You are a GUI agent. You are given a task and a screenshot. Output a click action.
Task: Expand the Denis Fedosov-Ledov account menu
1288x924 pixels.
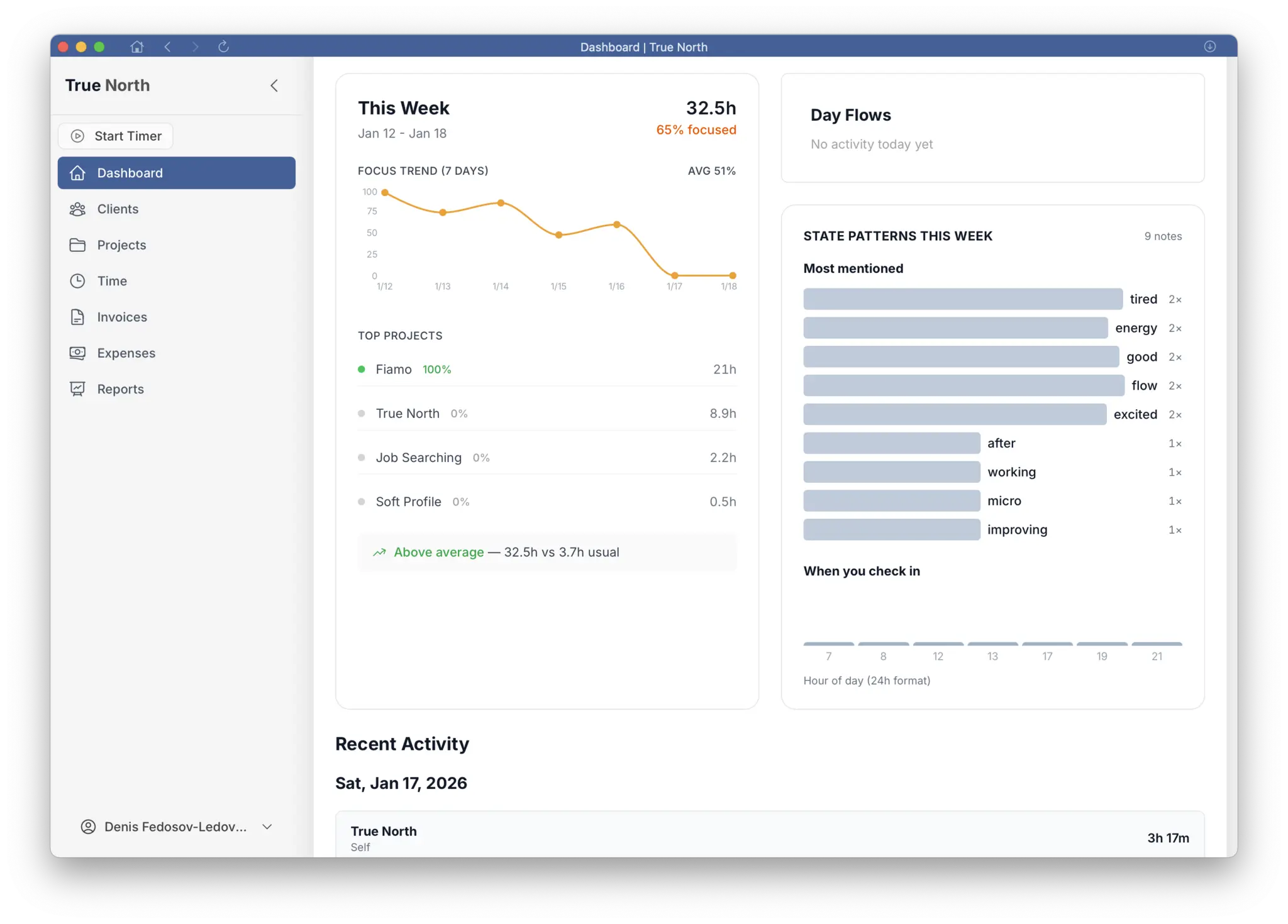point(267,827)
